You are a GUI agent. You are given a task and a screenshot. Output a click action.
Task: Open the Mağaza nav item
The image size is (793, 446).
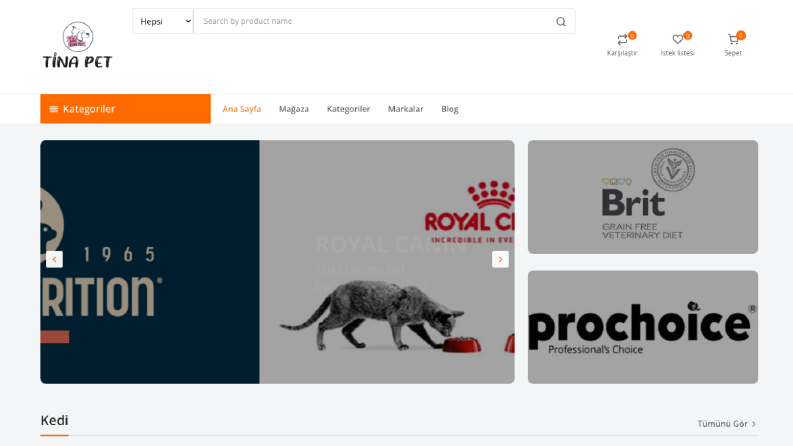294,109
